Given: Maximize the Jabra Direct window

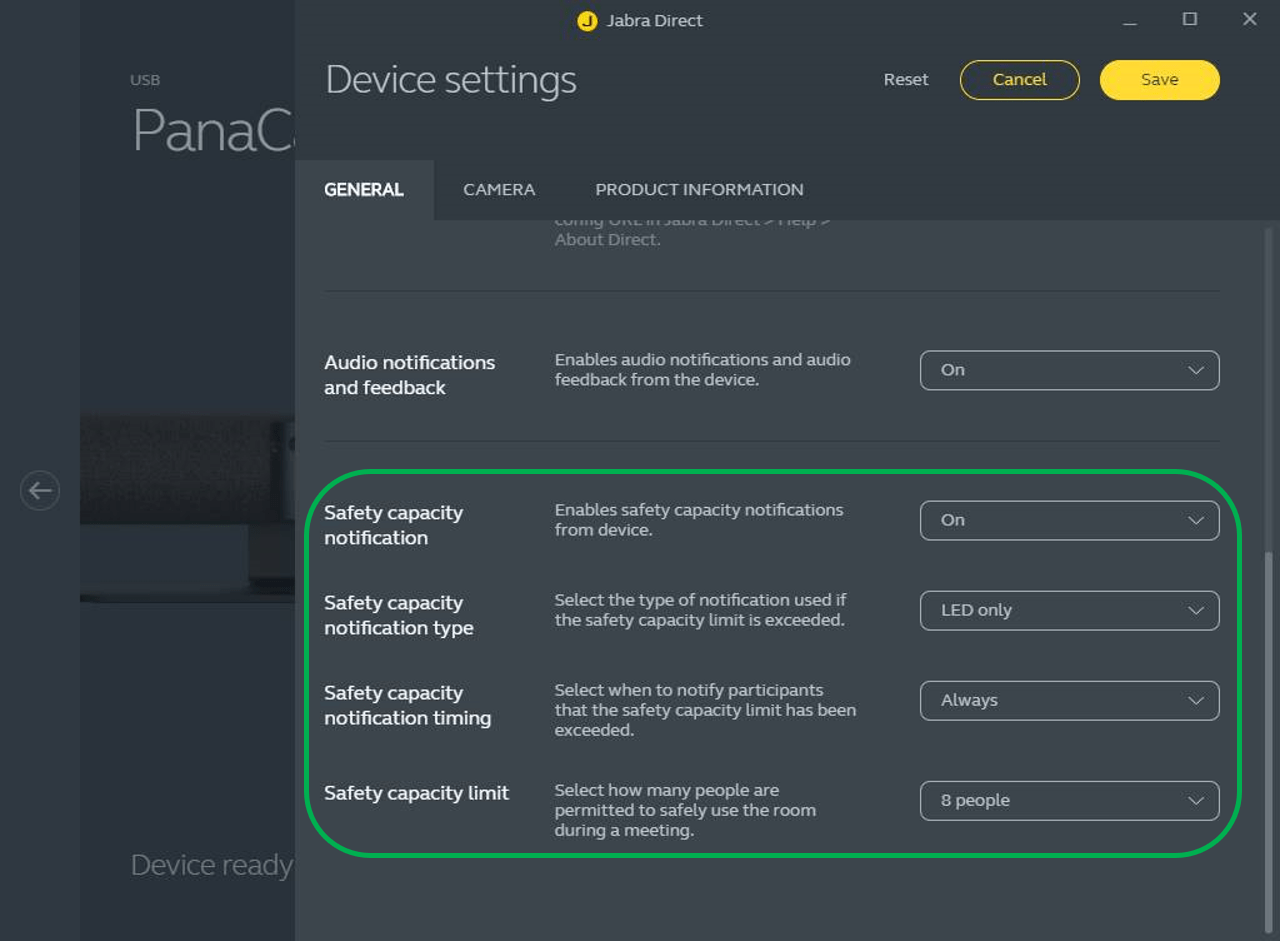Looking at the screenshot, I should pyautogui.click(x=1189, y=20).
